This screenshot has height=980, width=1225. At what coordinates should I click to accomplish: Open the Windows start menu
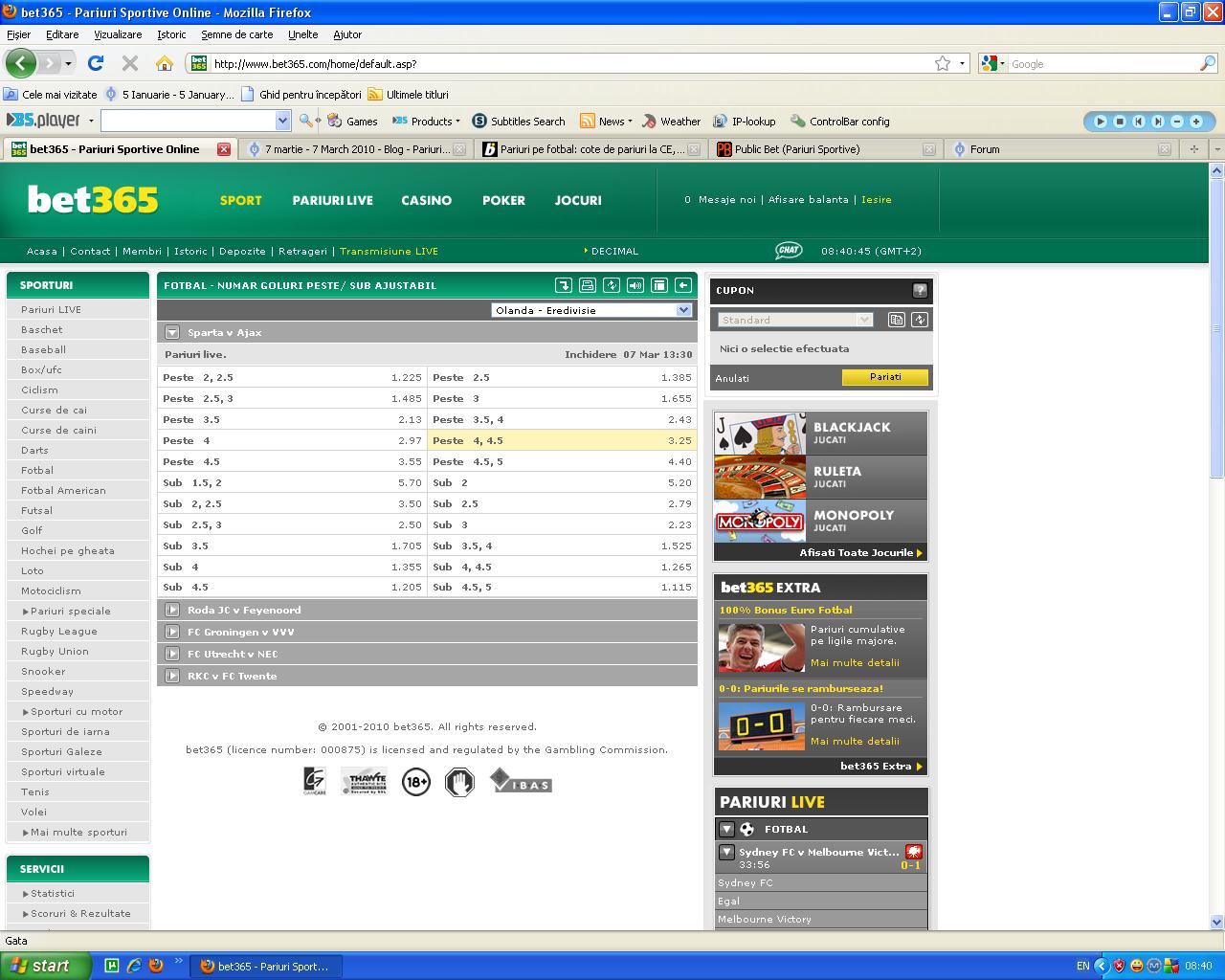[x=46, y=966]
